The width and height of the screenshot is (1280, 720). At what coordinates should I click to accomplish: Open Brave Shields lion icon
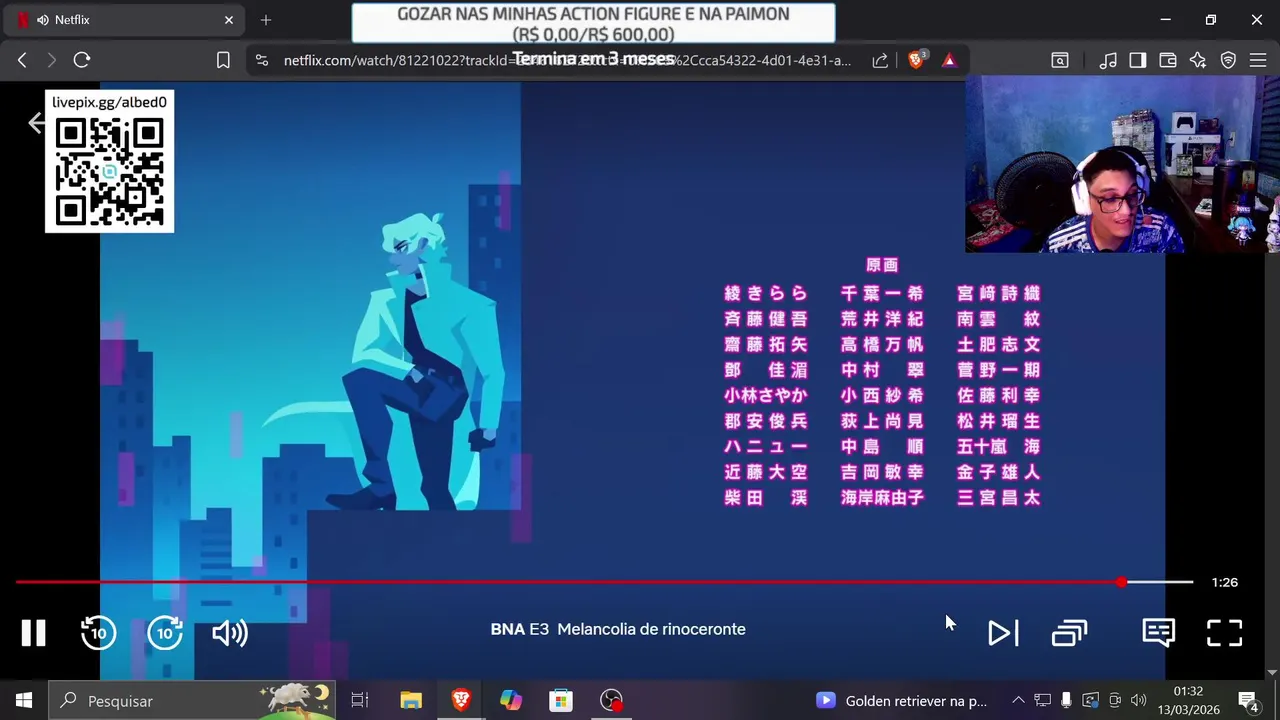[x=916, y=60]
